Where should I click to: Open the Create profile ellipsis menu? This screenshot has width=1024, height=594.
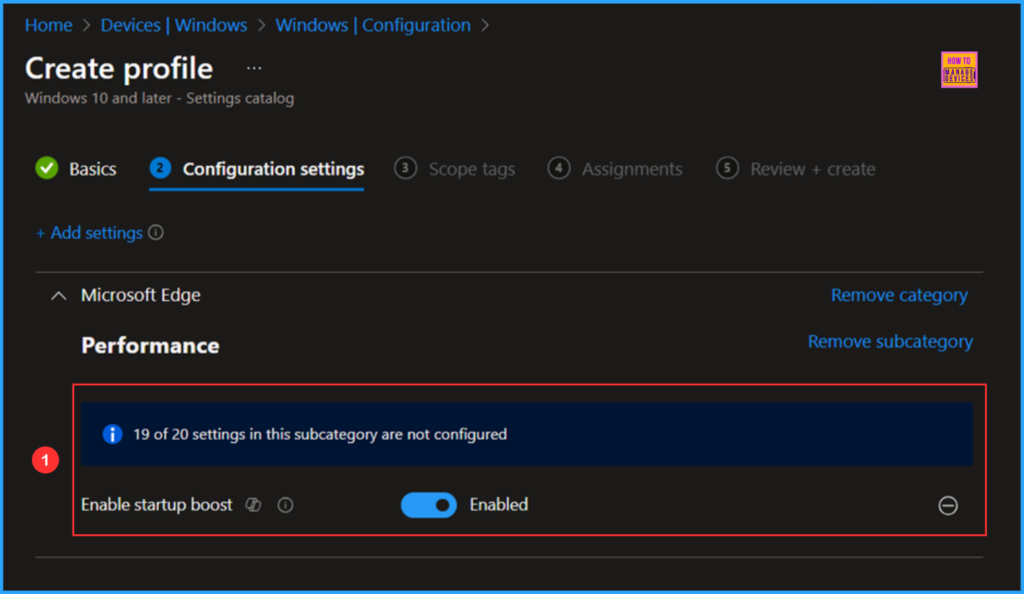click(x=254, y=68)
